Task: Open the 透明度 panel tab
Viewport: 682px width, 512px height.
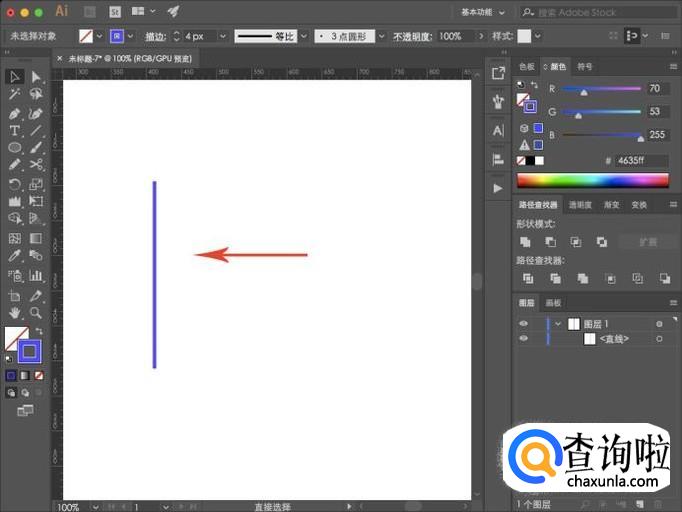Action: [579, 205]
